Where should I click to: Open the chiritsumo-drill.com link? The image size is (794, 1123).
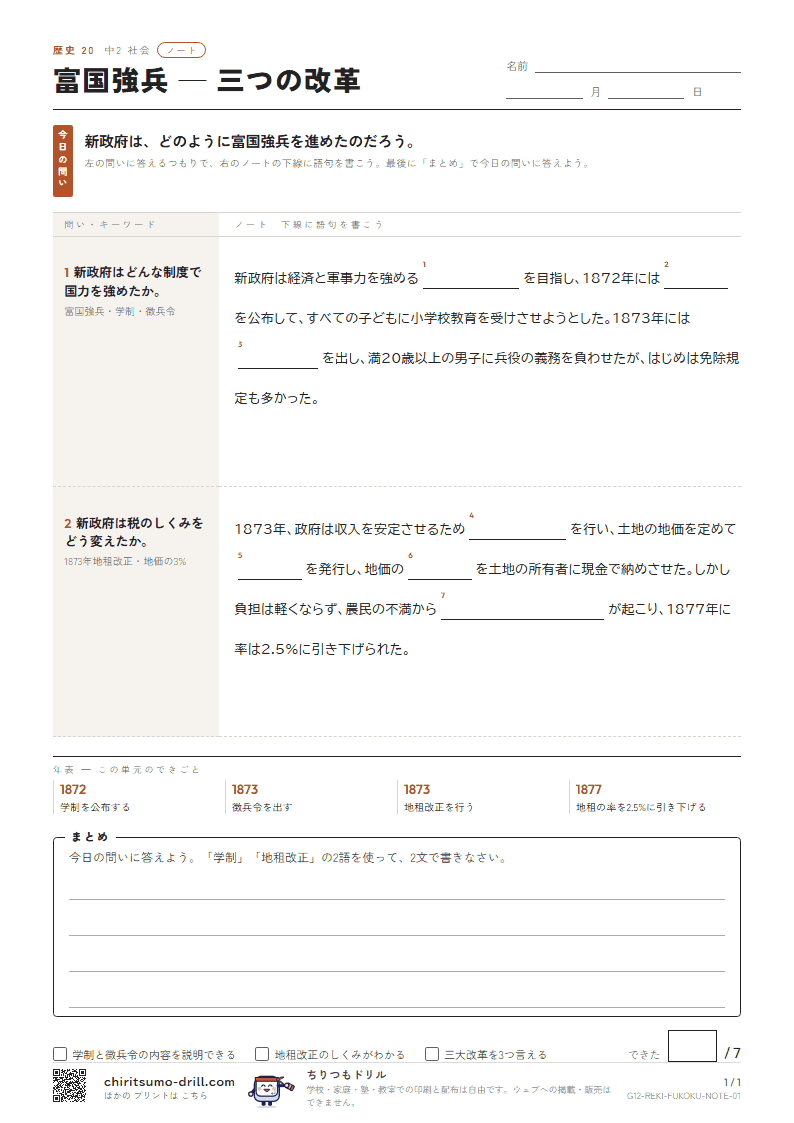tap(169, 1081)
